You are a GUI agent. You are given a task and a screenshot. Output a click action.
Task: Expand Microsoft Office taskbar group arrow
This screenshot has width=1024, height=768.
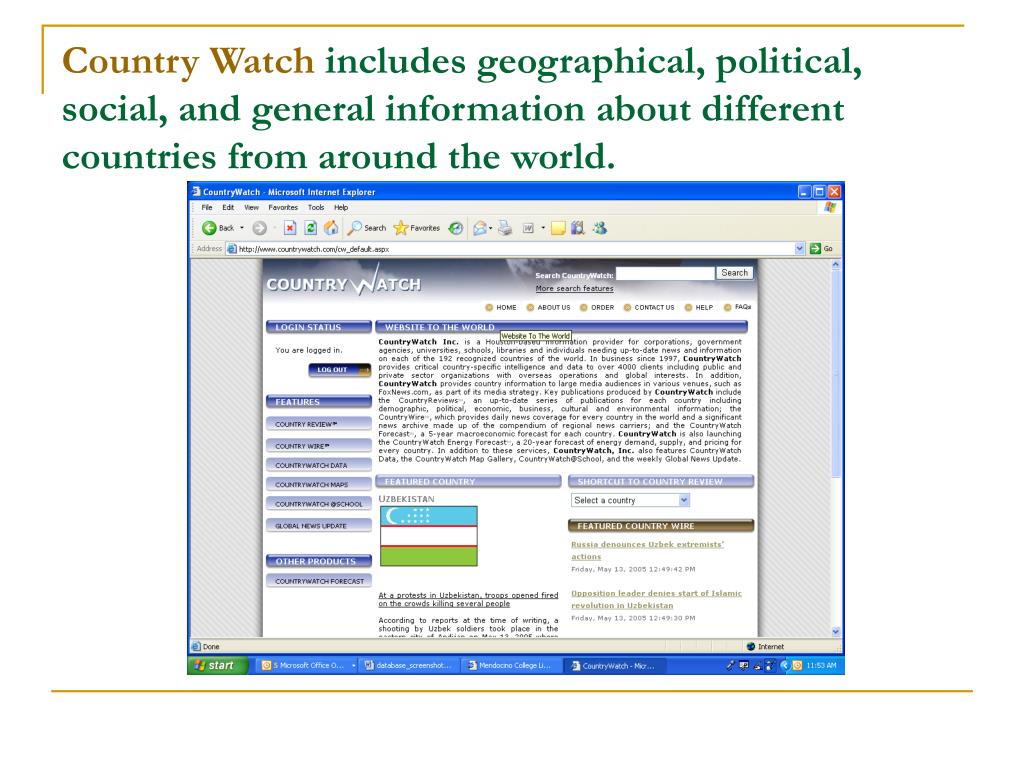pos(353,665)
